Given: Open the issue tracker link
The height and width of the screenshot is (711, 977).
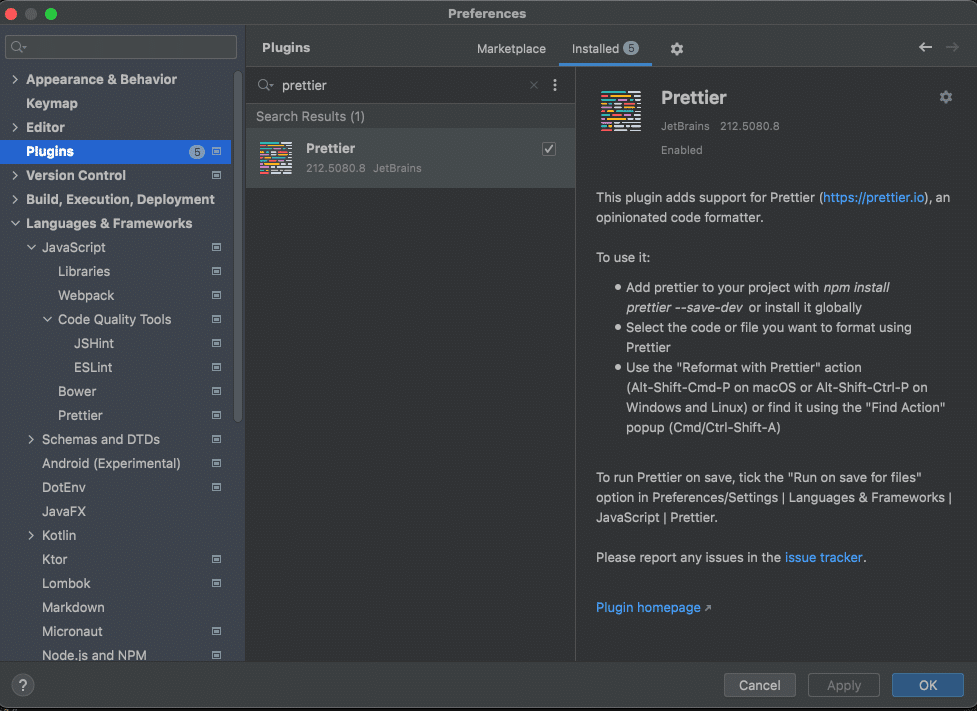Looking at the screenshot, I should pos(823,558).
